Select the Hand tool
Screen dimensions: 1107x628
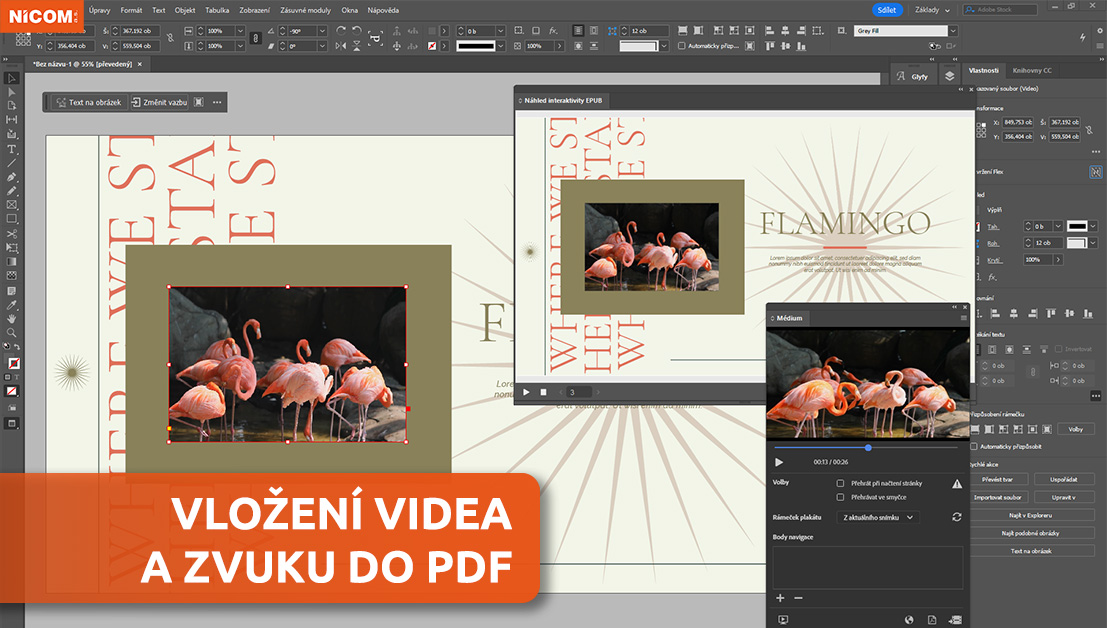12,318
